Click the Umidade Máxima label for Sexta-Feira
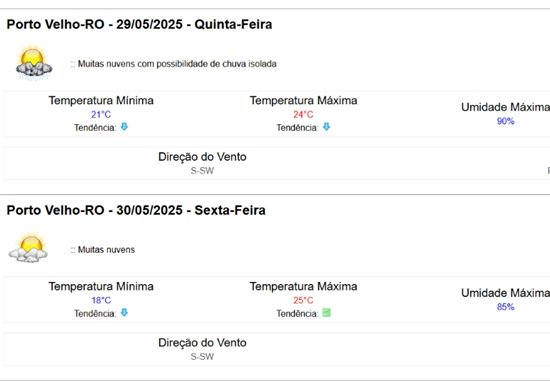 click(x=505, y=293)
